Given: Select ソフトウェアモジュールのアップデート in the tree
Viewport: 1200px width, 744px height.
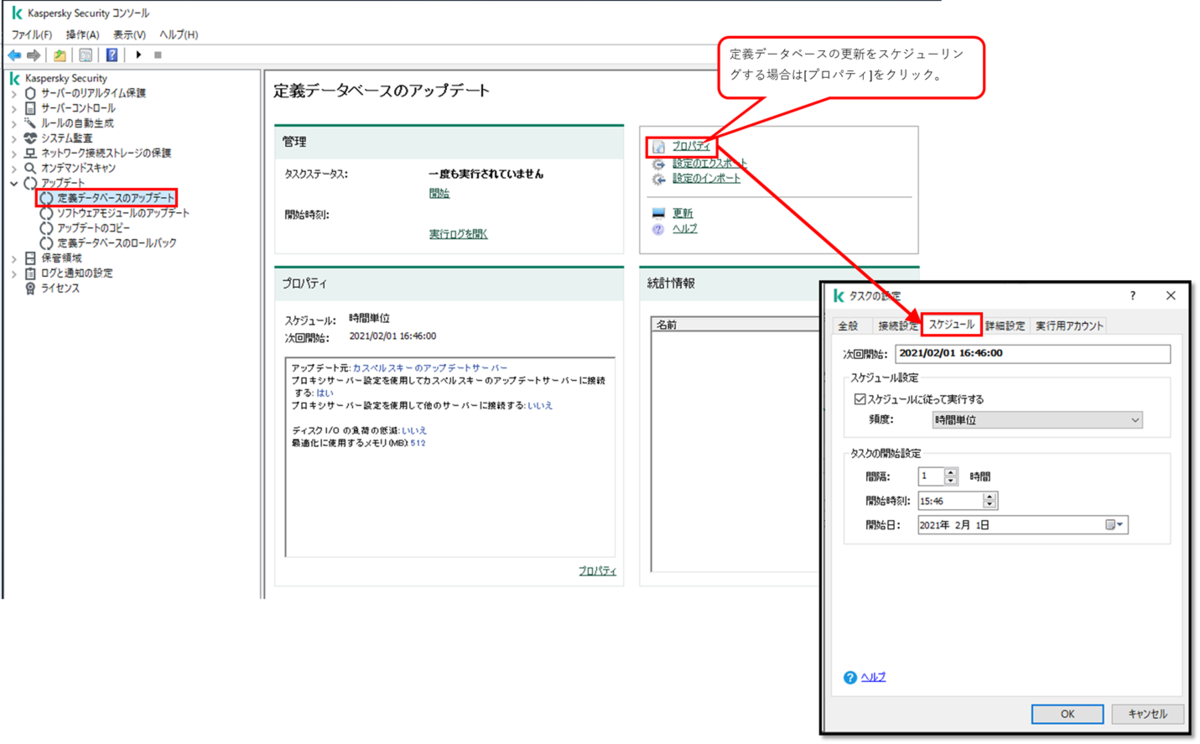Looking at the screenshot, I should pos(123,213).
